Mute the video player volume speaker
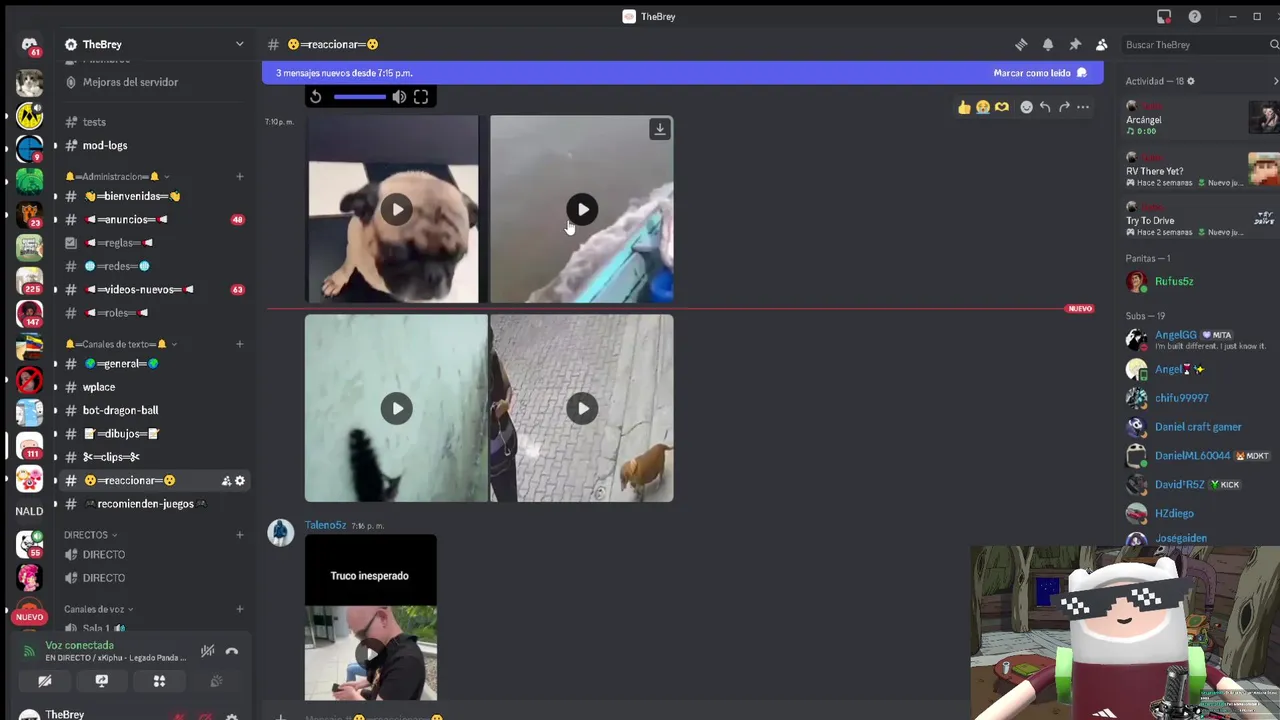1280x720 pixels. pyautogui.click(x=399, y=97)
